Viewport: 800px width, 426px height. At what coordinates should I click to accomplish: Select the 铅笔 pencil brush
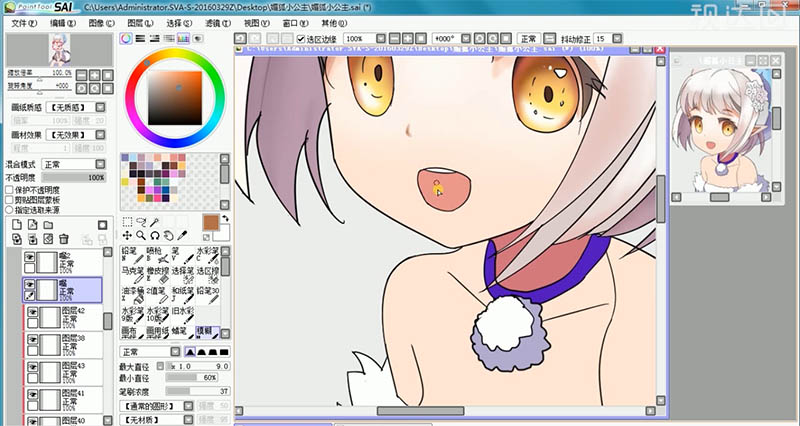132,255
